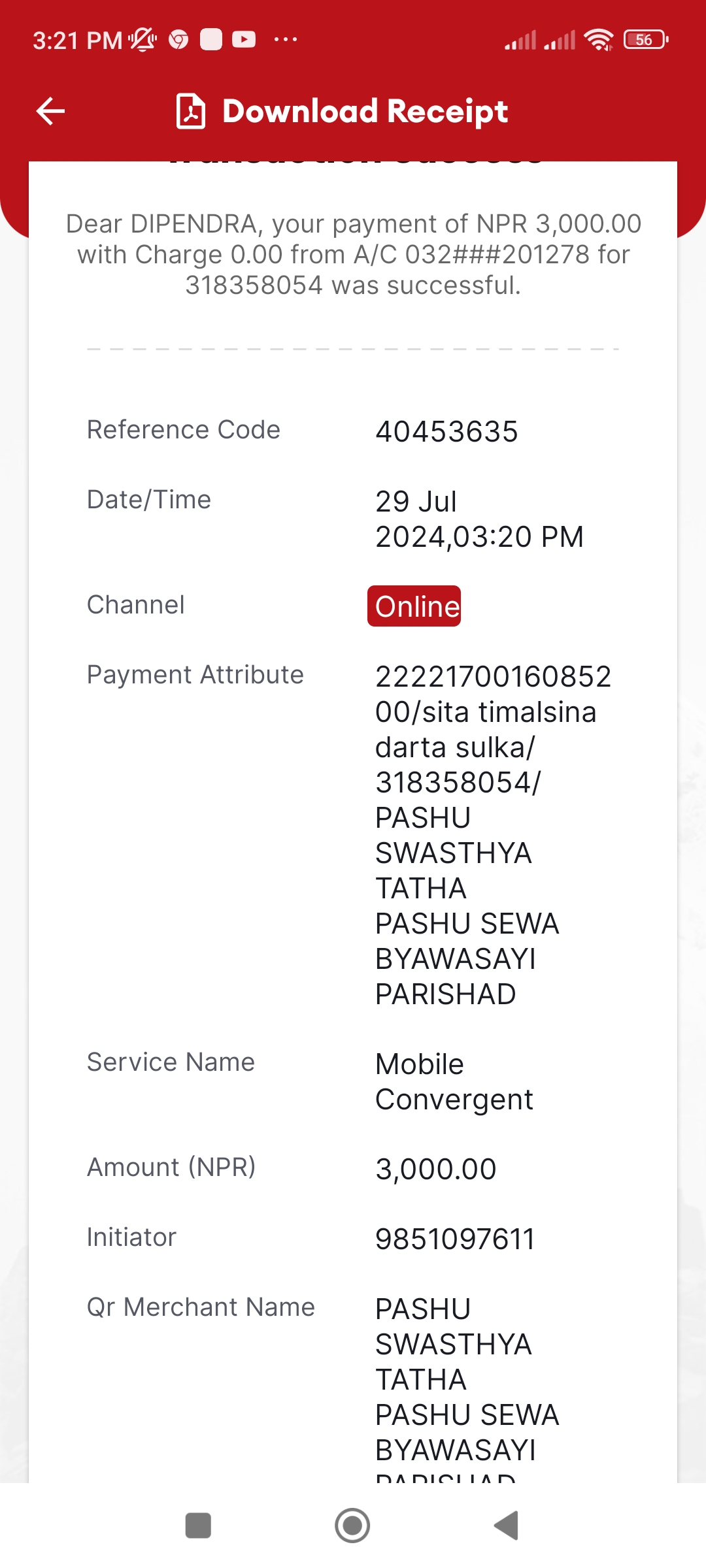Tap the Mobile Convergent service name
The width and height of the screenshot is (706, 1568).
[x=454, y=1082]
